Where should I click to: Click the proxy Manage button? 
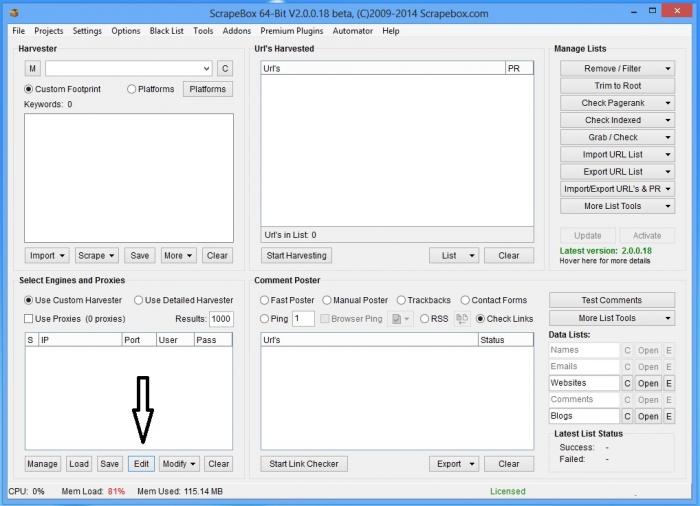[42, 464]
